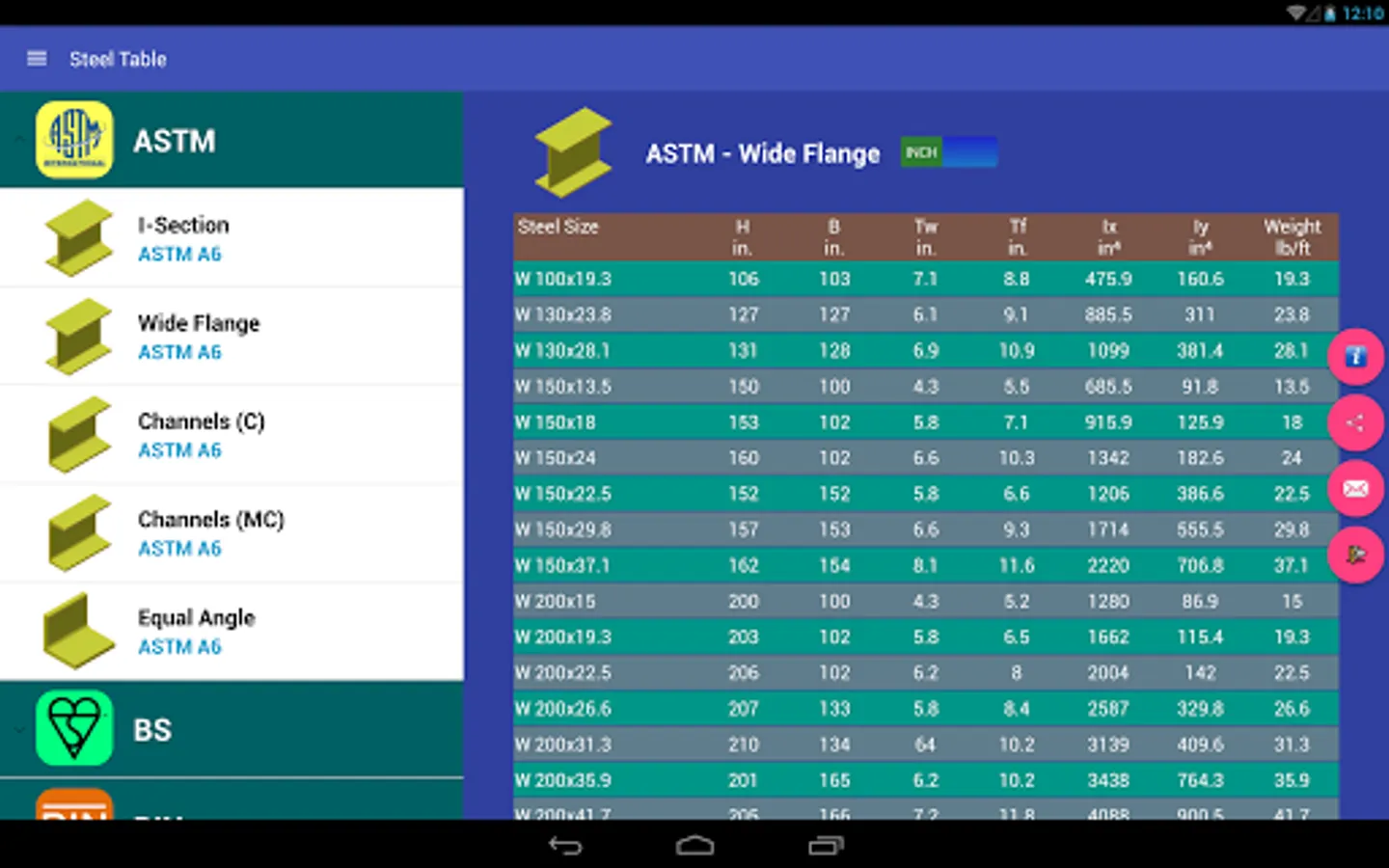Select the Channels (C) profile icon
1389x868 pixels.
(78, 435)
